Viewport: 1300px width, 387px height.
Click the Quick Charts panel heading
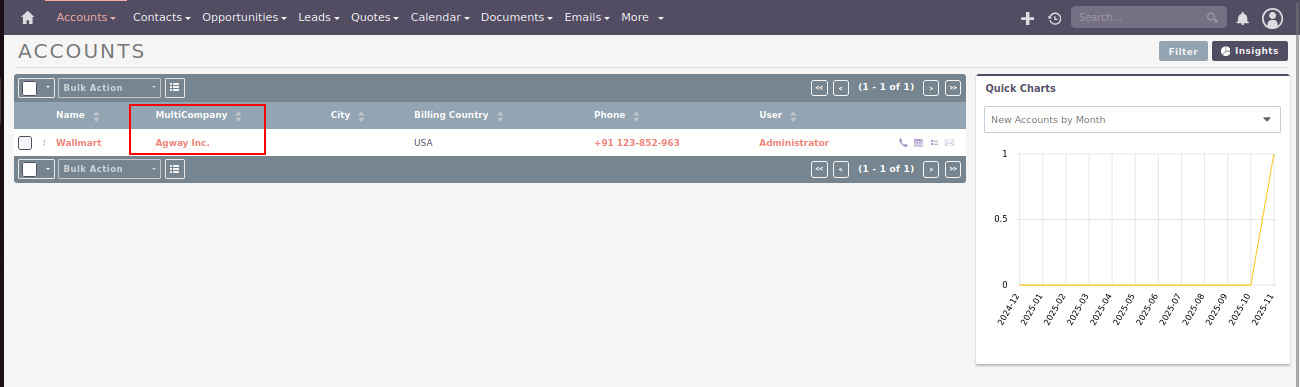1020,88
